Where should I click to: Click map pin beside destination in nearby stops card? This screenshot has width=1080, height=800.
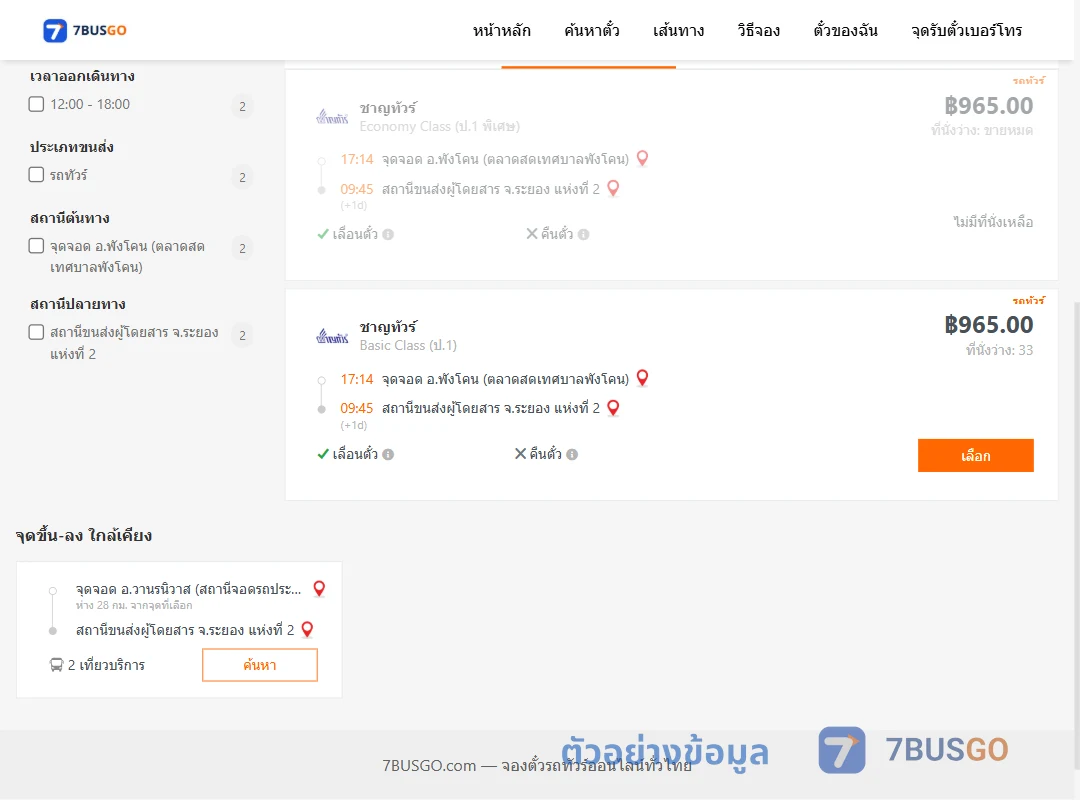[307, 629]
